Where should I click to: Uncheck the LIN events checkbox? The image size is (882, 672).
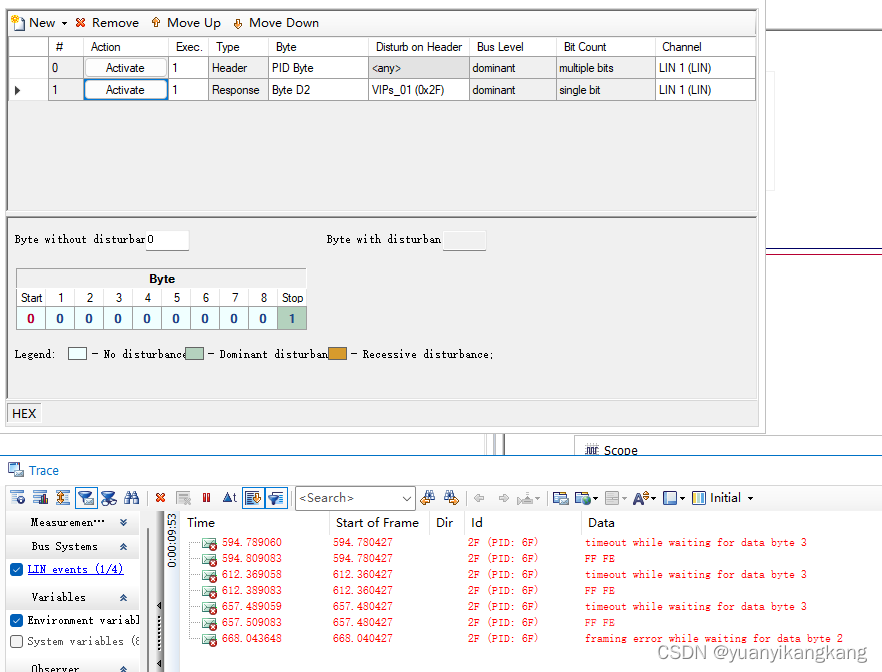click(14, 570)
